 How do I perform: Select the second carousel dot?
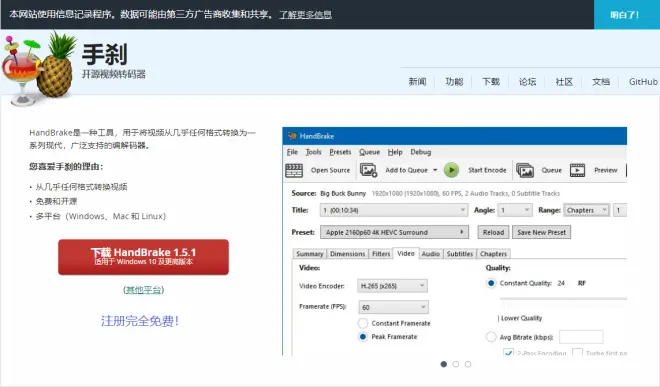[x=456, y=364]
